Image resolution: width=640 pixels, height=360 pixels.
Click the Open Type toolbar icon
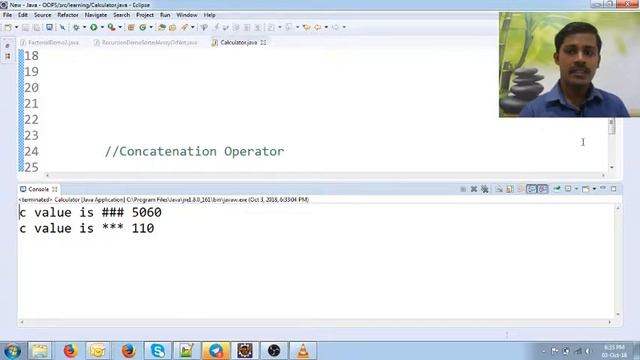(162, 27)
